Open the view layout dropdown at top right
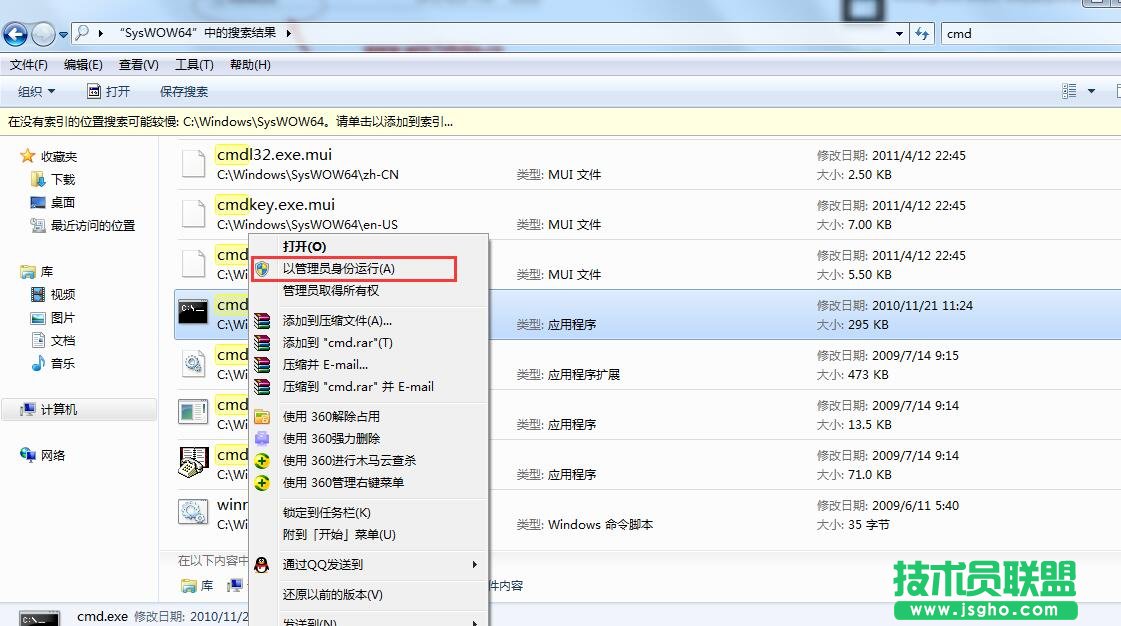The width and height of the screenshot is (1121, 626). pos(1078,90)
